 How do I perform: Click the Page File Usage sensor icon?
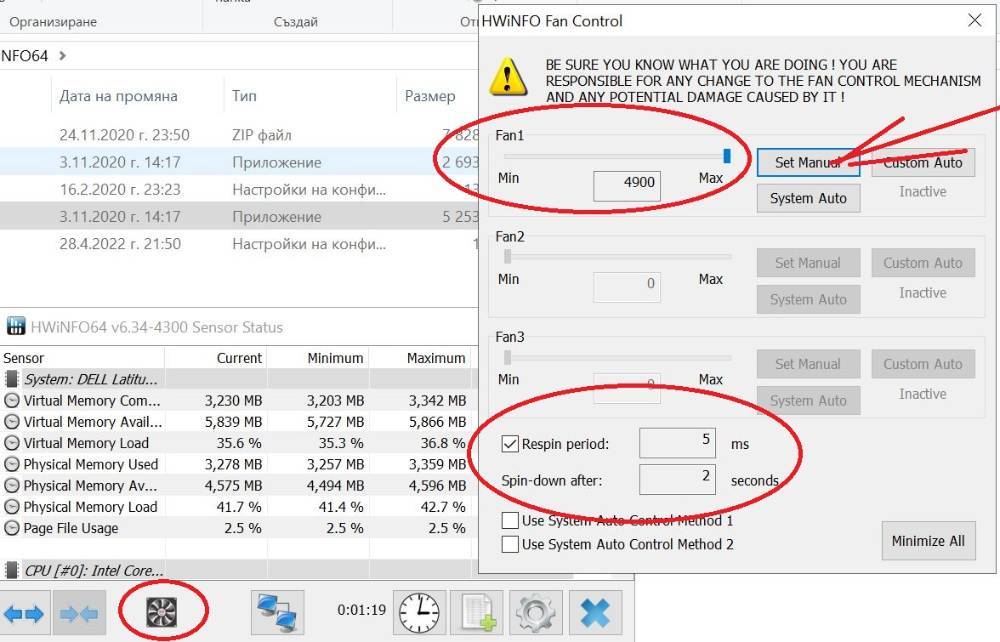11,528
